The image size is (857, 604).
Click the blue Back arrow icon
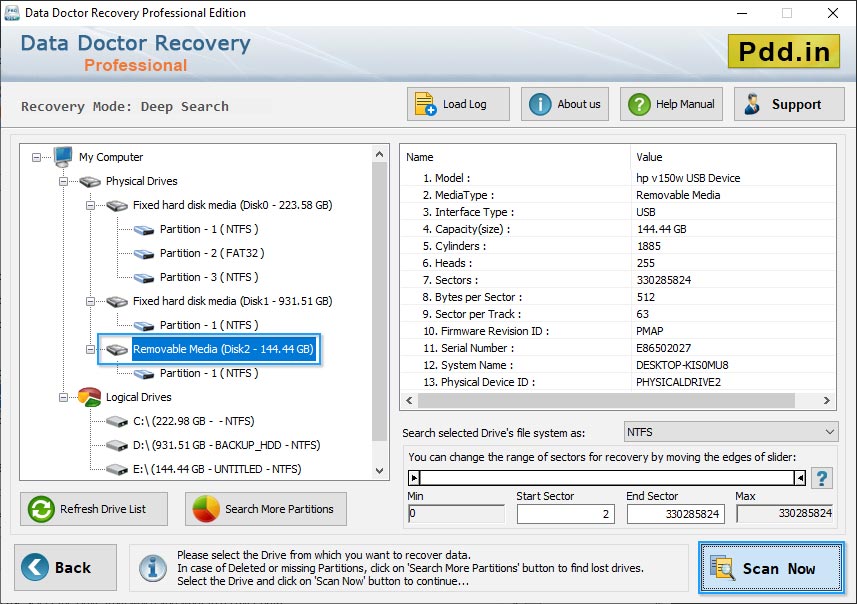(35, 567)
